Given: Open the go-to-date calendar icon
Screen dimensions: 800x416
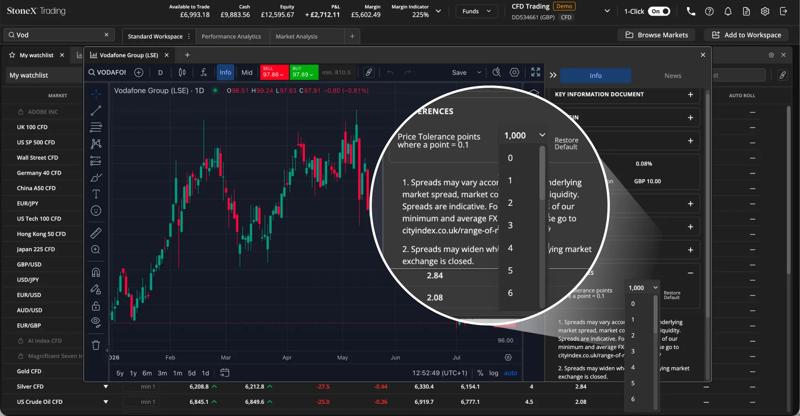Looking at the screenshot, I should [224, 373].
